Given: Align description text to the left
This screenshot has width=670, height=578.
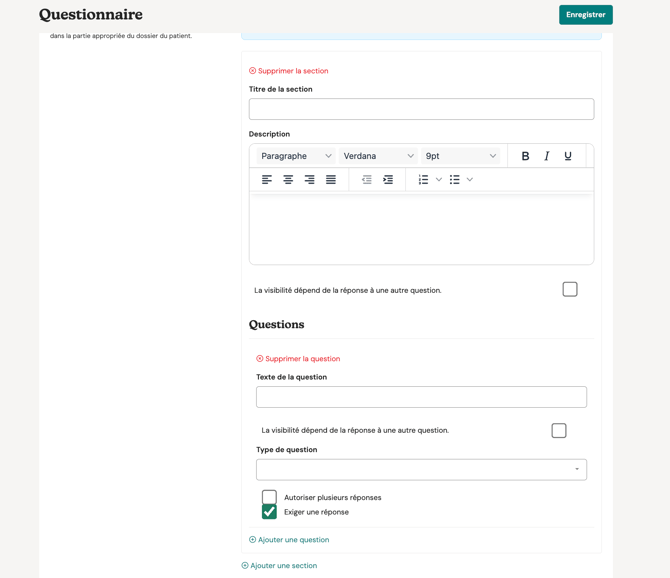Looking at the screenshot, I should pos(267,180).
